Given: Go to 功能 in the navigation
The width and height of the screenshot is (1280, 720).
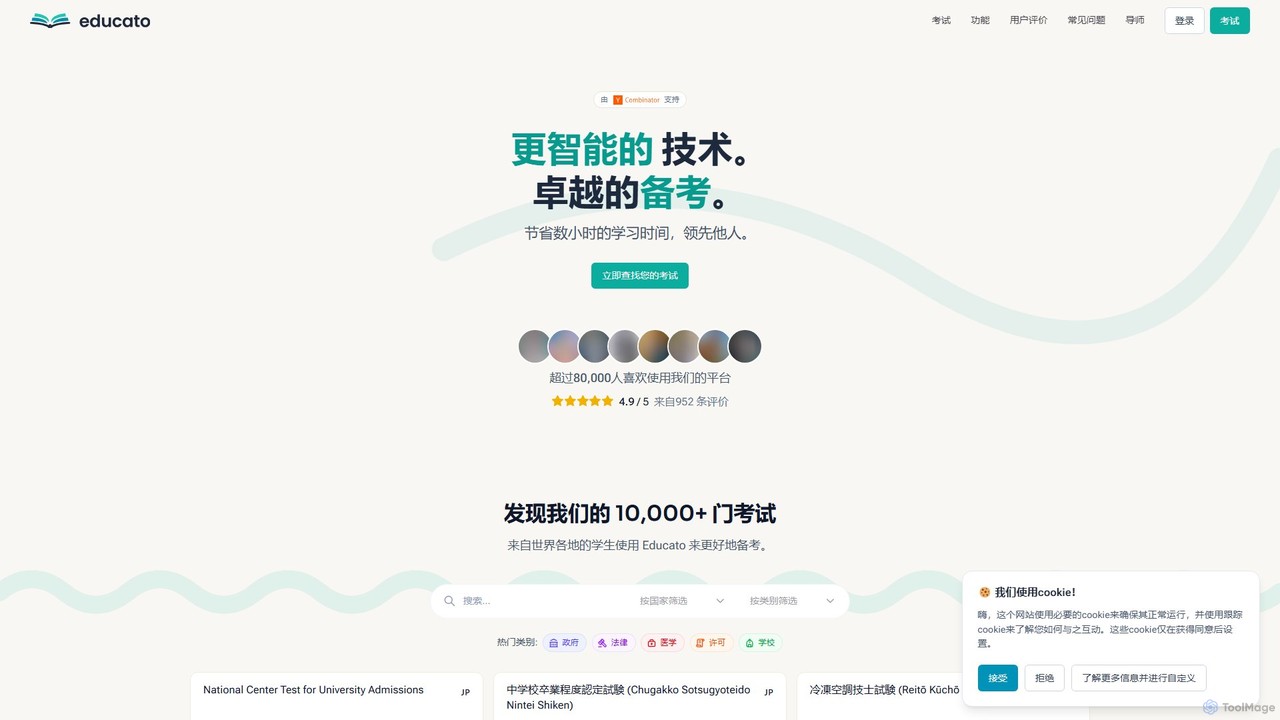Looking at the screenshot, I should 980,20.
